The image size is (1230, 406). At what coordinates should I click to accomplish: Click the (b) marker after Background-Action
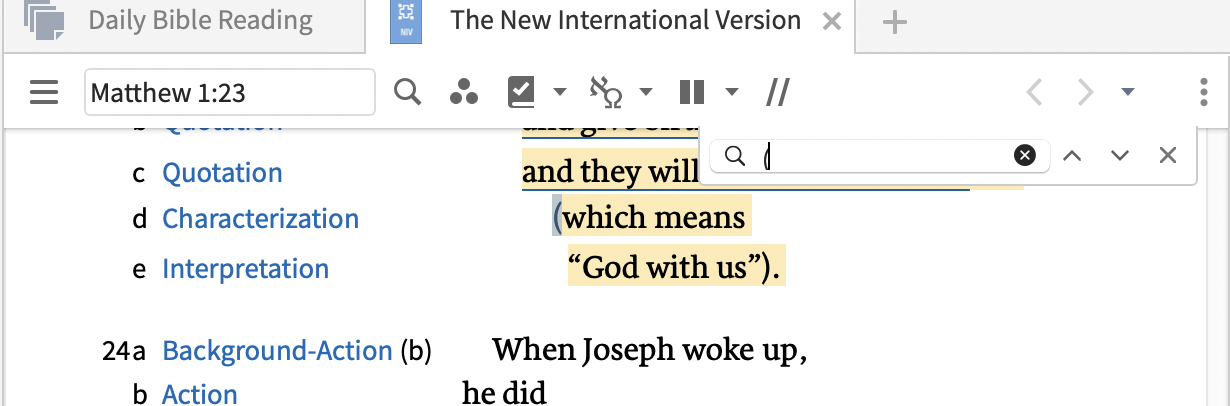[x=415, y=351]
